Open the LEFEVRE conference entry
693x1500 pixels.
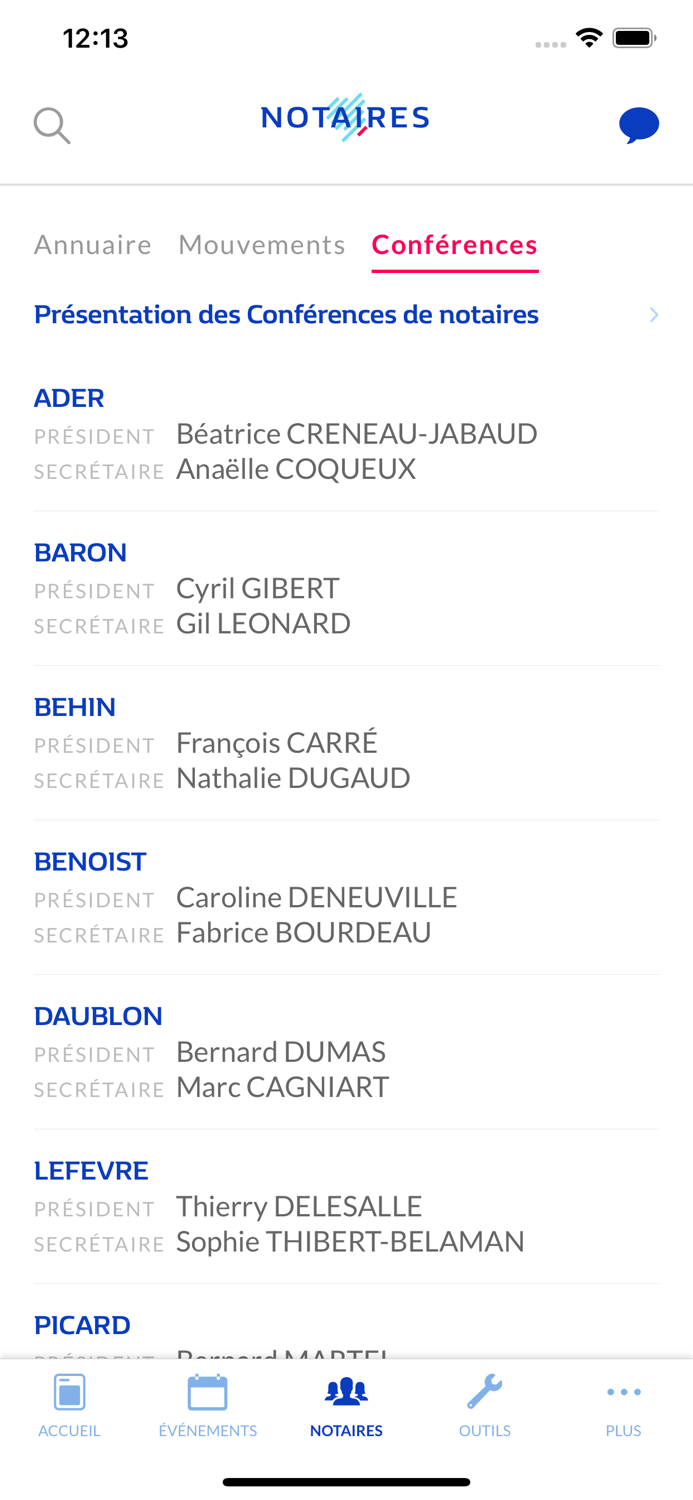pos(91,1170)
